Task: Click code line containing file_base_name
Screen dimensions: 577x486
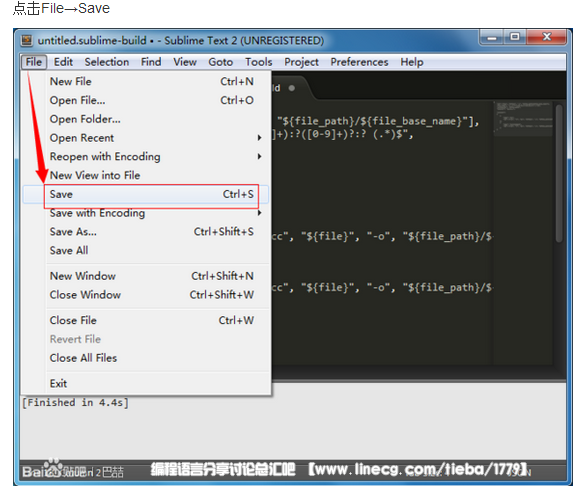Action: 378,121
